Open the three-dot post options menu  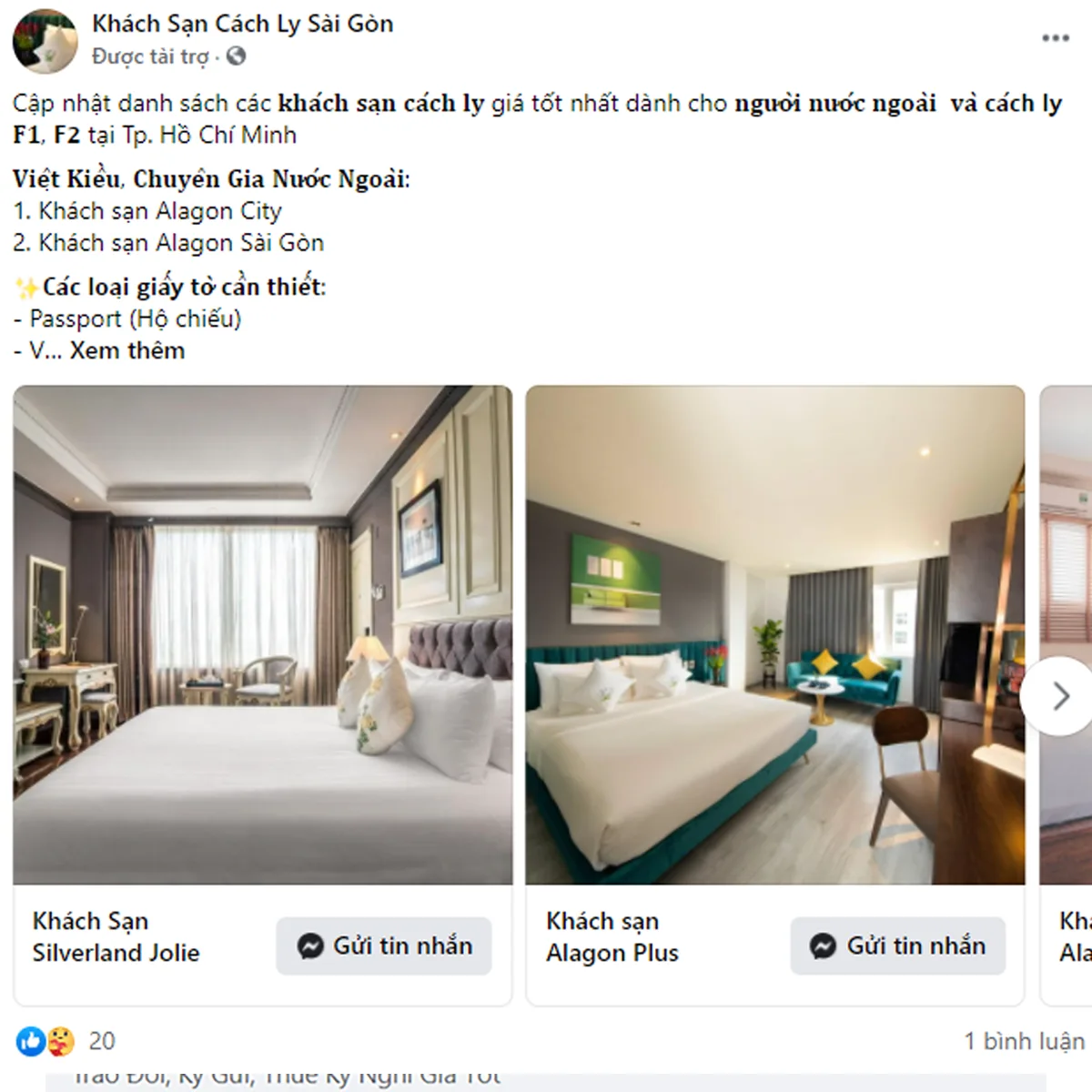coord(1055,38)
